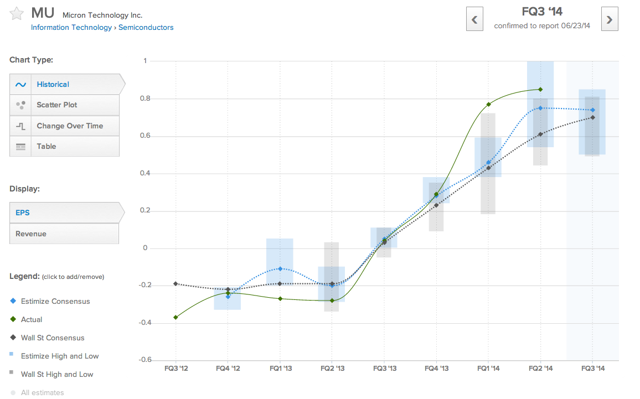Enable All estimates legend series
The width and height of the screenshot is (640, 399).
[37, 392]
